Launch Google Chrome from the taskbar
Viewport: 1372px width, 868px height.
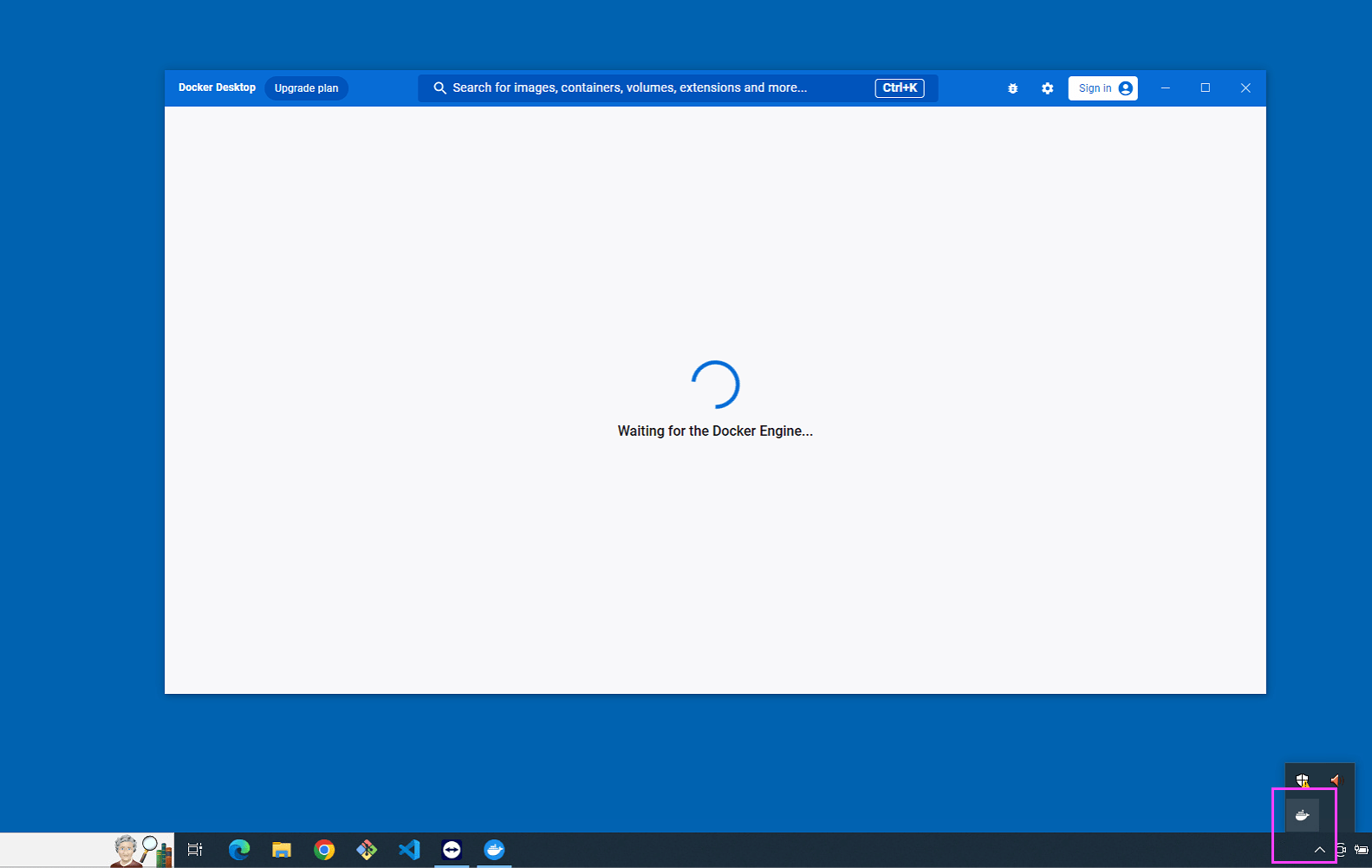324,850
